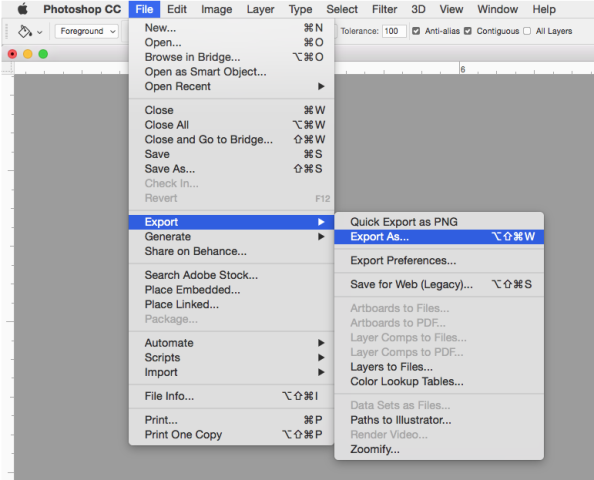
Task: Open the Foreground fill source dropdown
Action: click(87, 31)
